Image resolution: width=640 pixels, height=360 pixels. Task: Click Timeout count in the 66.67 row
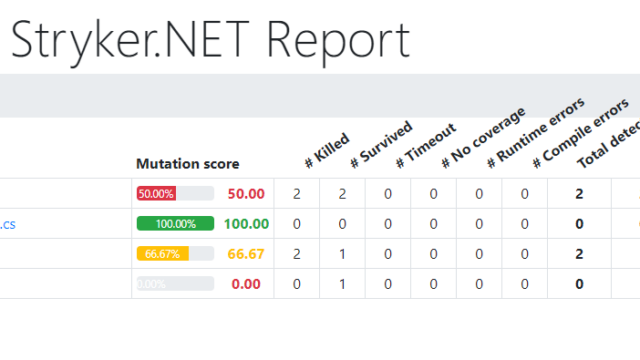[x=388, y=254]
